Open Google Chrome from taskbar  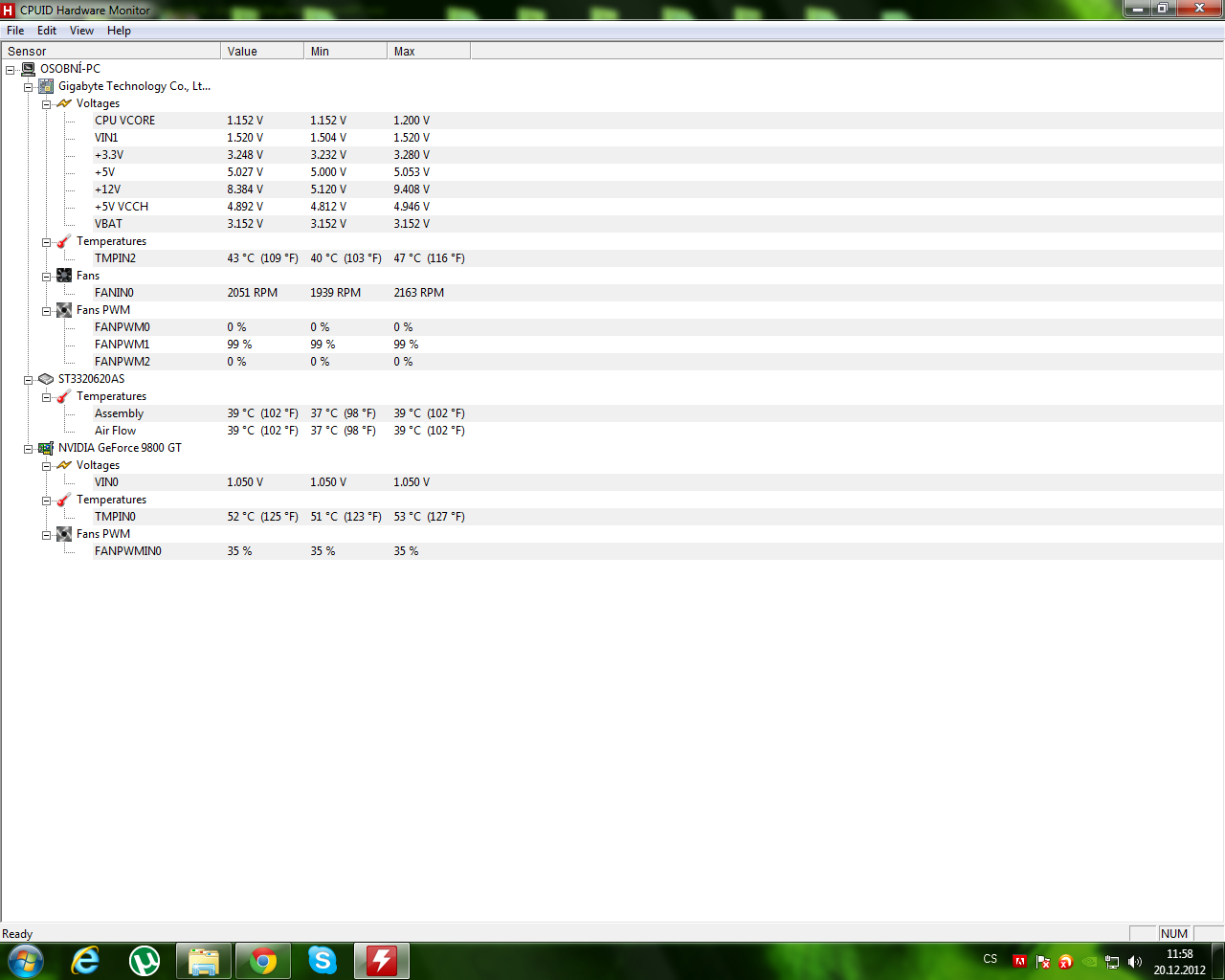click(263, 961)
